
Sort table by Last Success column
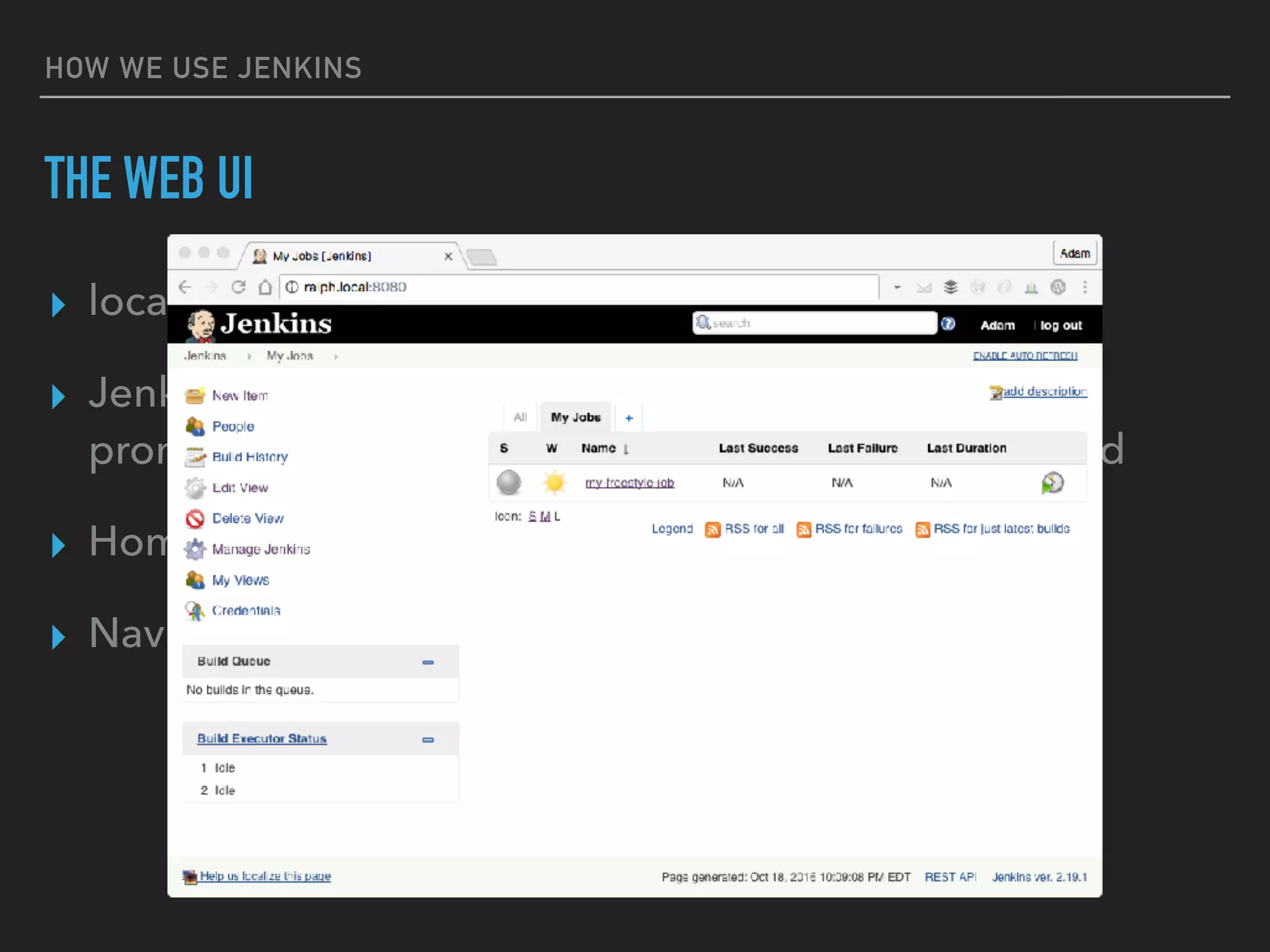click(x=758, y=448)
